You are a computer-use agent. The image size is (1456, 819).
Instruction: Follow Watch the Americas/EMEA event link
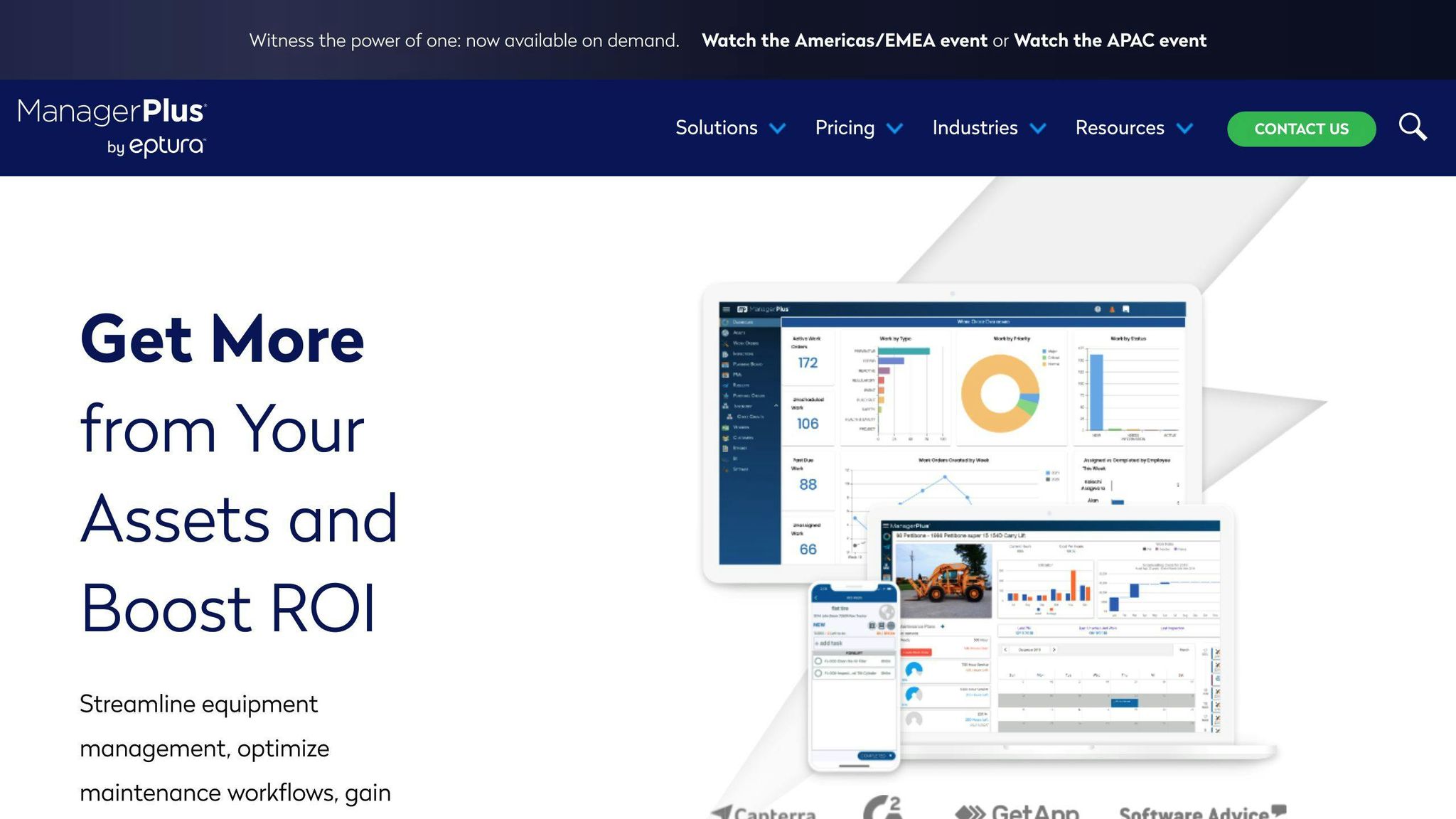tap(845, 41)
